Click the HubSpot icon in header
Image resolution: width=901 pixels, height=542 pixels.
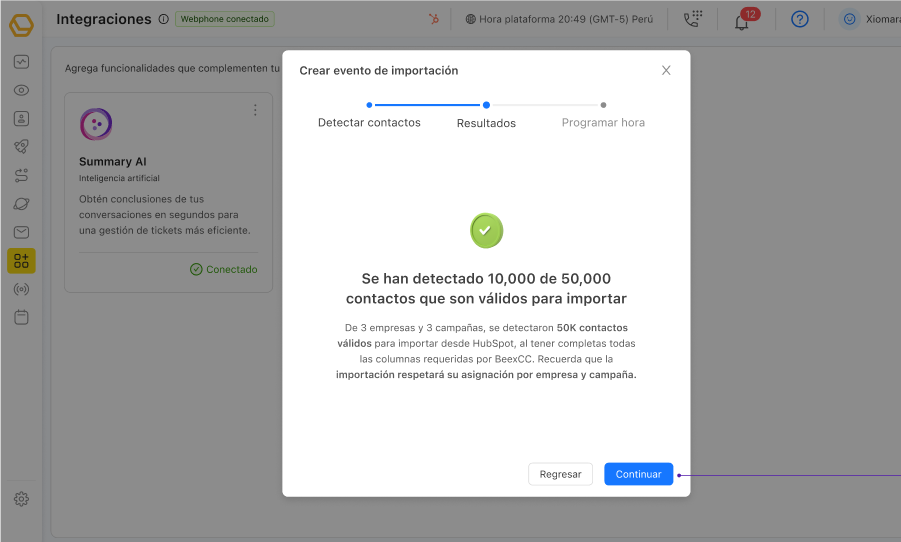433,19
